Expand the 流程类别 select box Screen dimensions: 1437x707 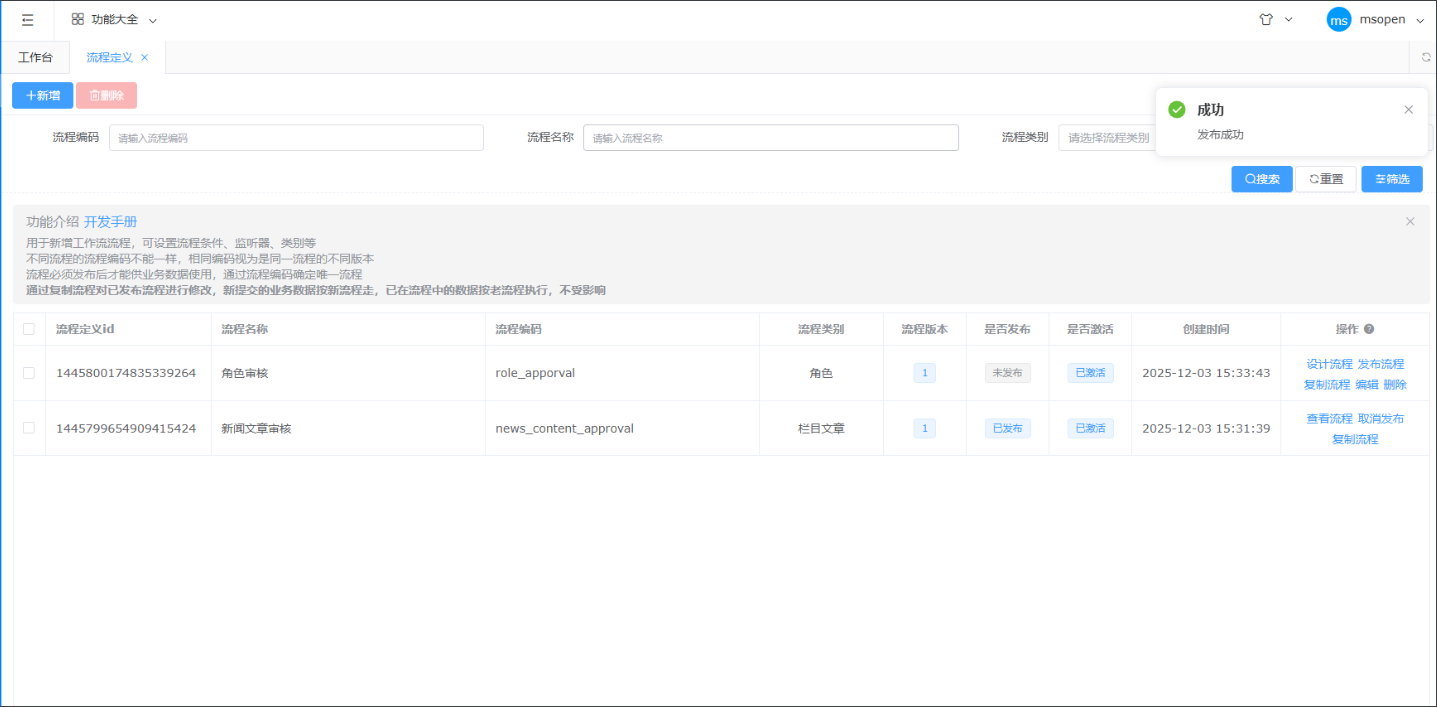[1105, 138]
